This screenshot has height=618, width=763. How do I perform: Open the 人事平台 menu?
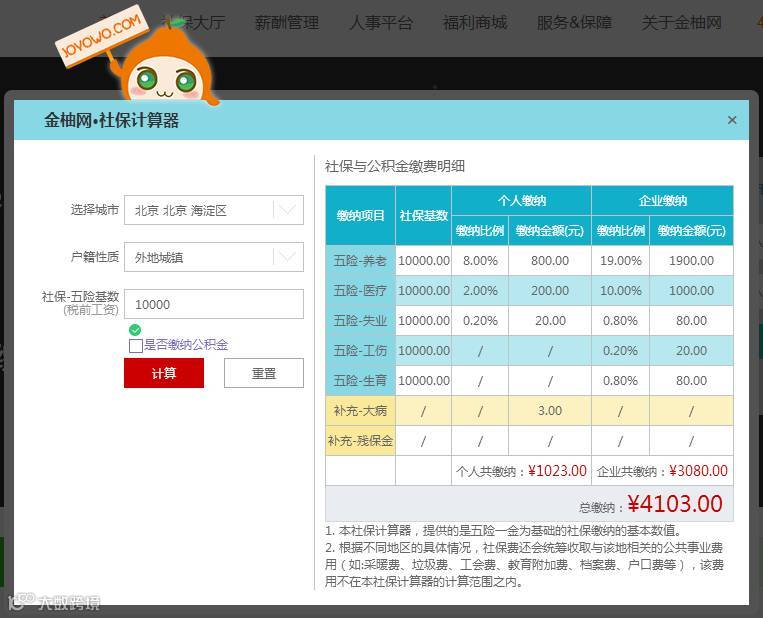pos(381,23)
